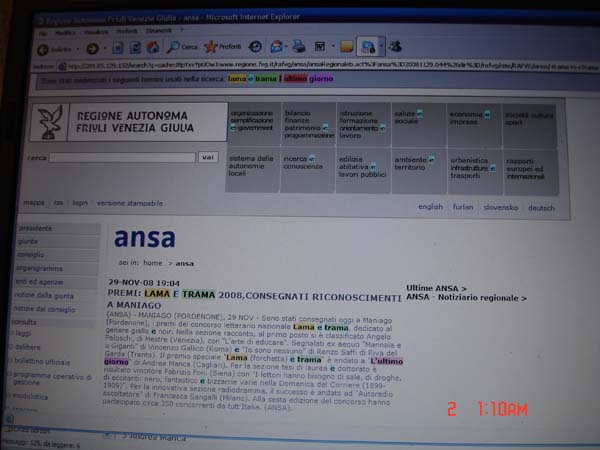Screen dimensions: 600x450
Task: Click the login link
Action: click(80, 203)
